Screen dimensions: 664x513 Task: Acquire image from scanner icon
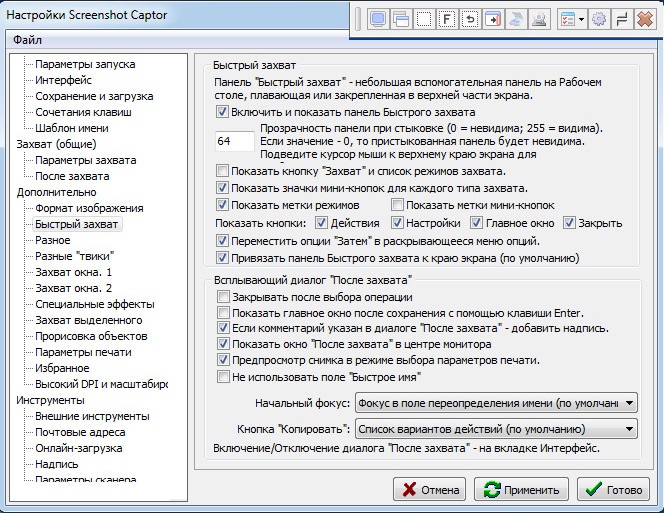point(516,19)
